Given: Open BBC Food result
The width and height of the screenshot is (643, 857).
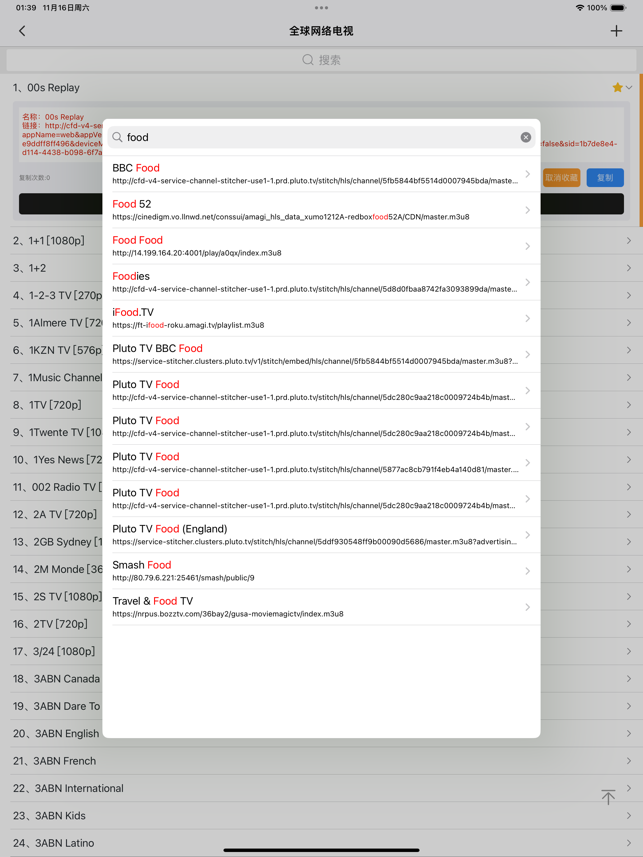Looking at the screenshot, I should [322, 174].
